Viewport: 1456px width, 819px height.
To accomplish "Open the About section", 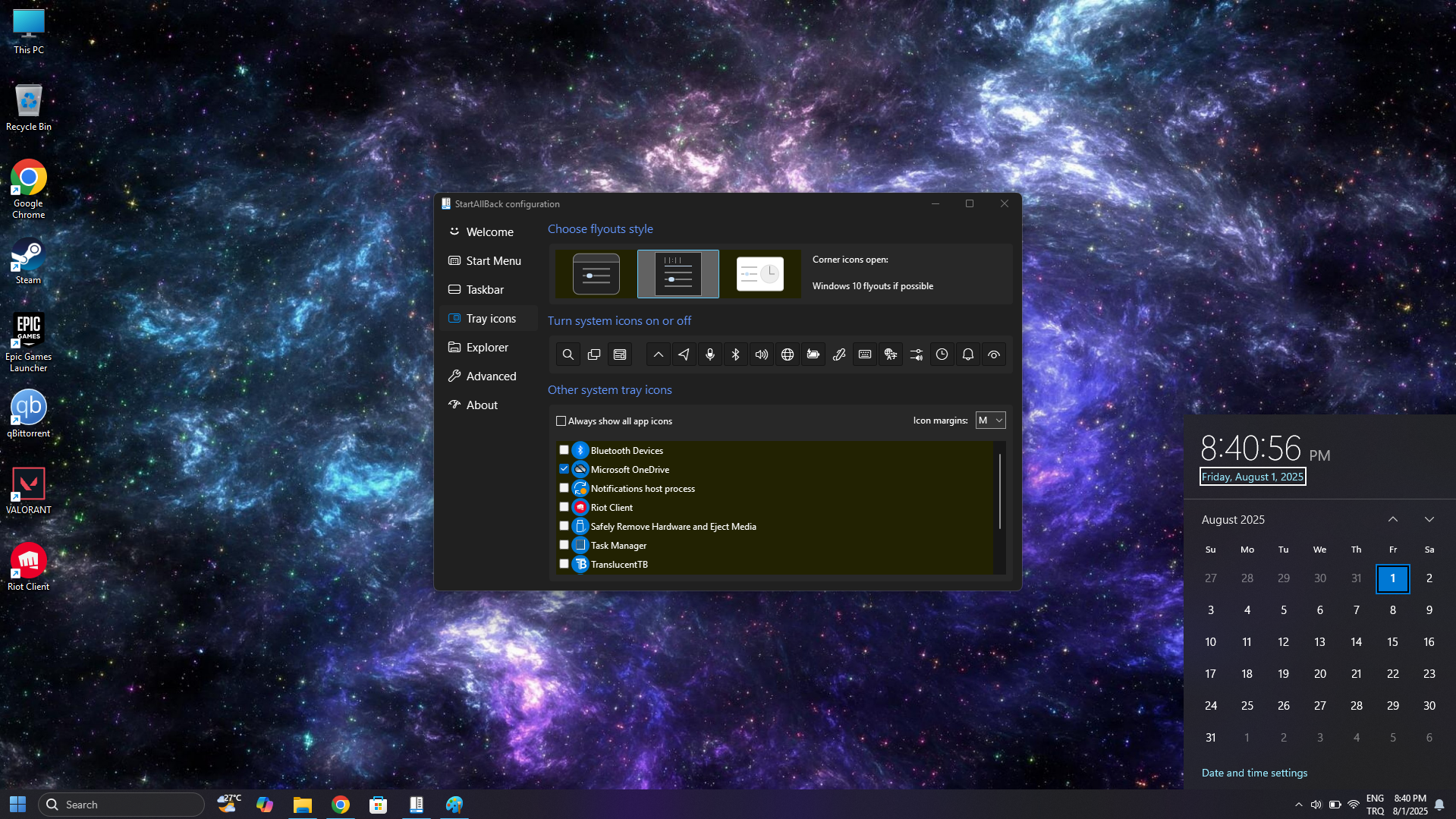I will (489, 405).
